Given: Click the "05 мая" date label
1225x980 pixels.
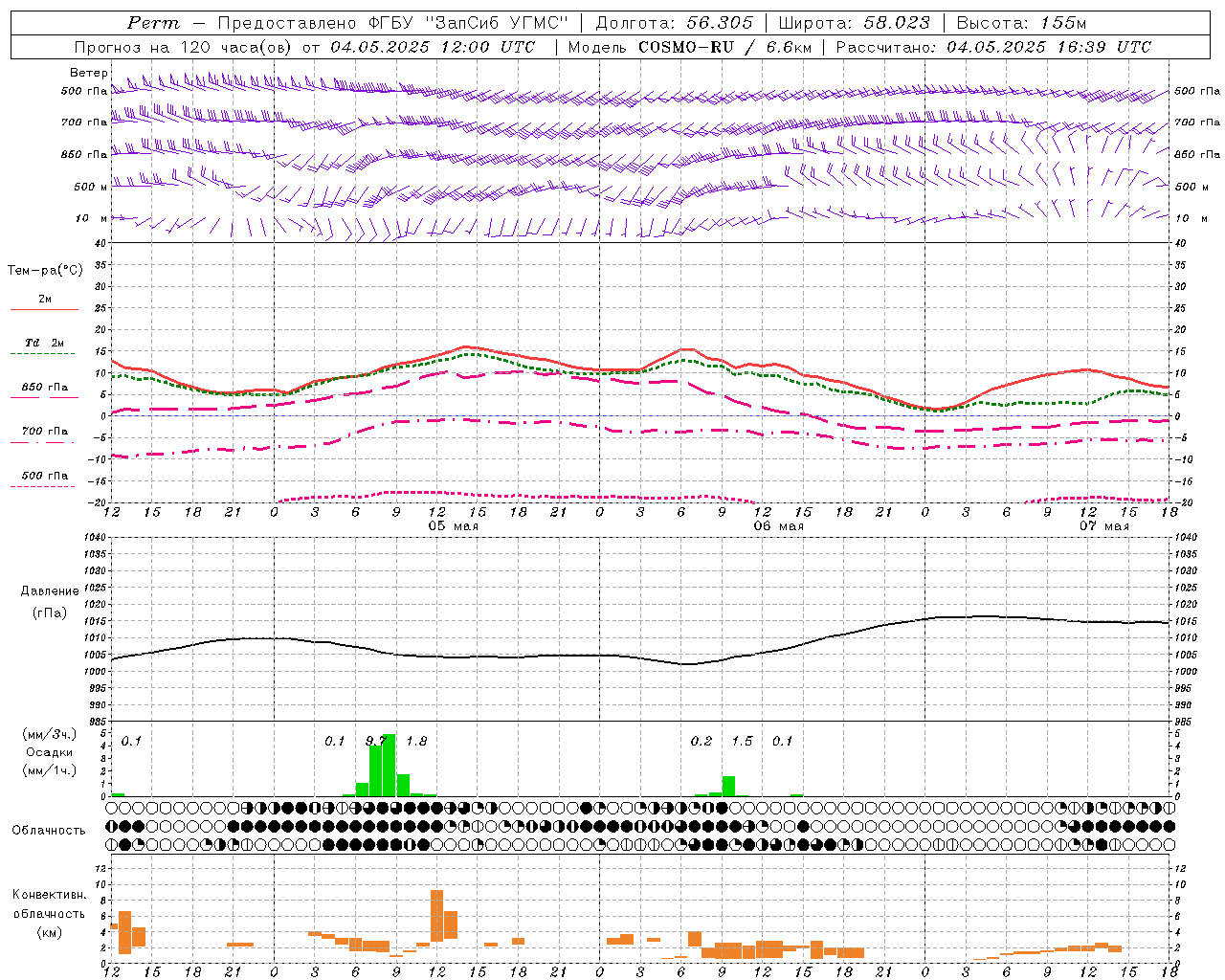Looking at the screenshot, I should coord(454,526).
